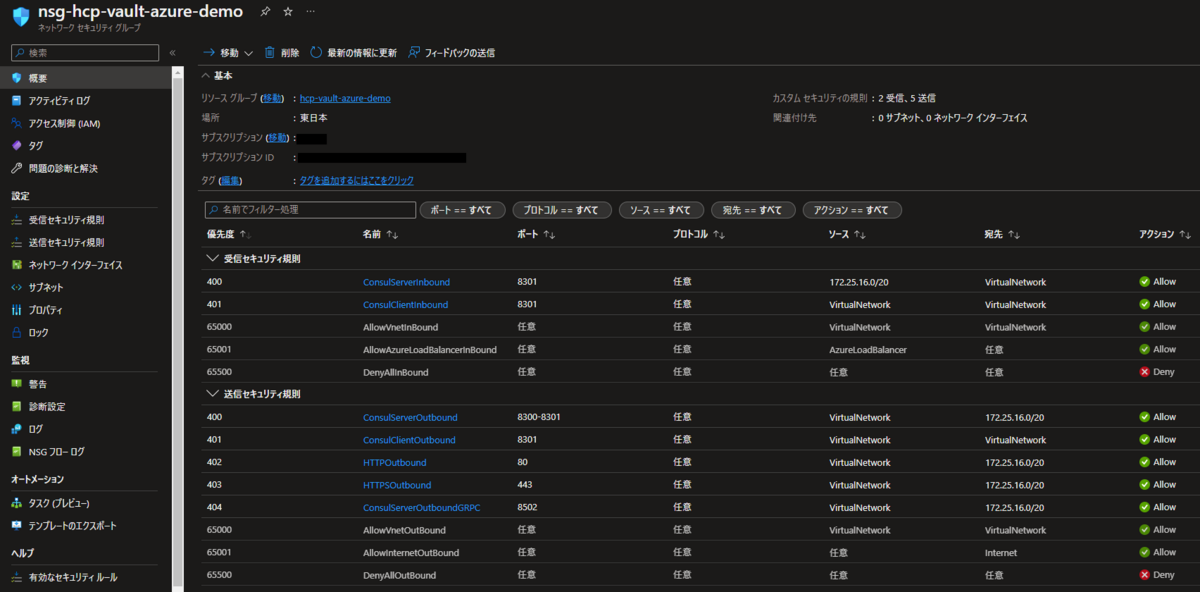
Task: Click the プロパティ sidebar icon
Action: point(17,310)
